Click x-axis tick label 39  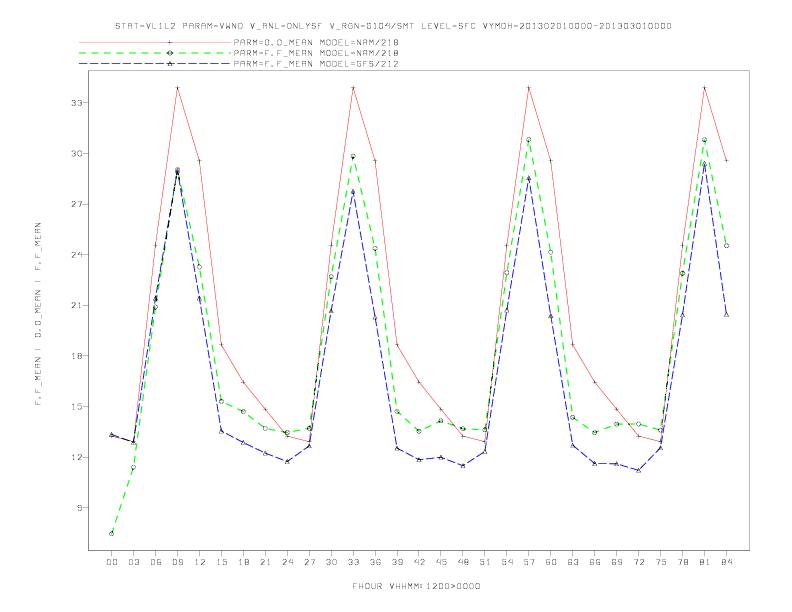(397, 562)
